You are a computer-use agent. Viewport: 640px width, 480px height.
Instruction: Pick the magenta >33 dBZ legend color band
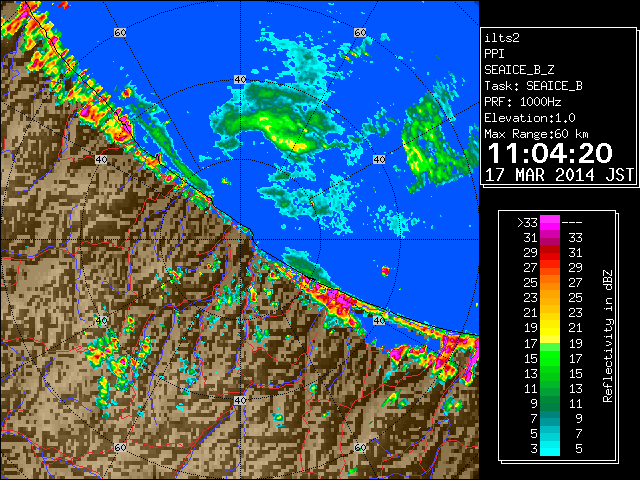pos(550,223)
